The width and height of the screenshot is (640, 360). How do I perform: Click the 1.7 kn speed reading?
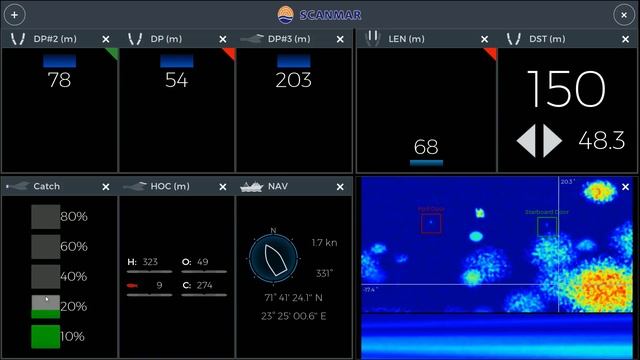324,243
